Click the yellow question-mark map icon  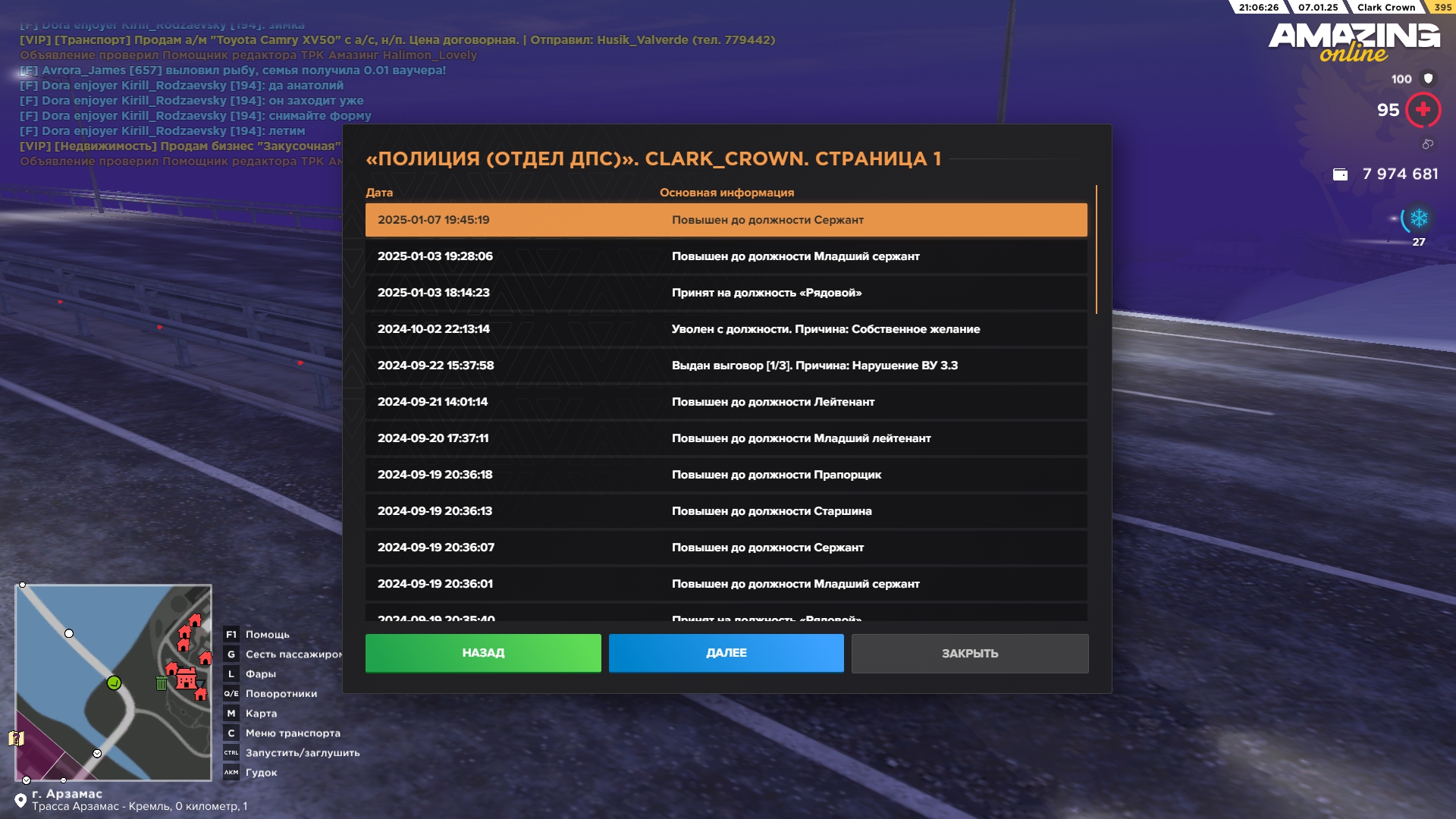coord(16,738)
